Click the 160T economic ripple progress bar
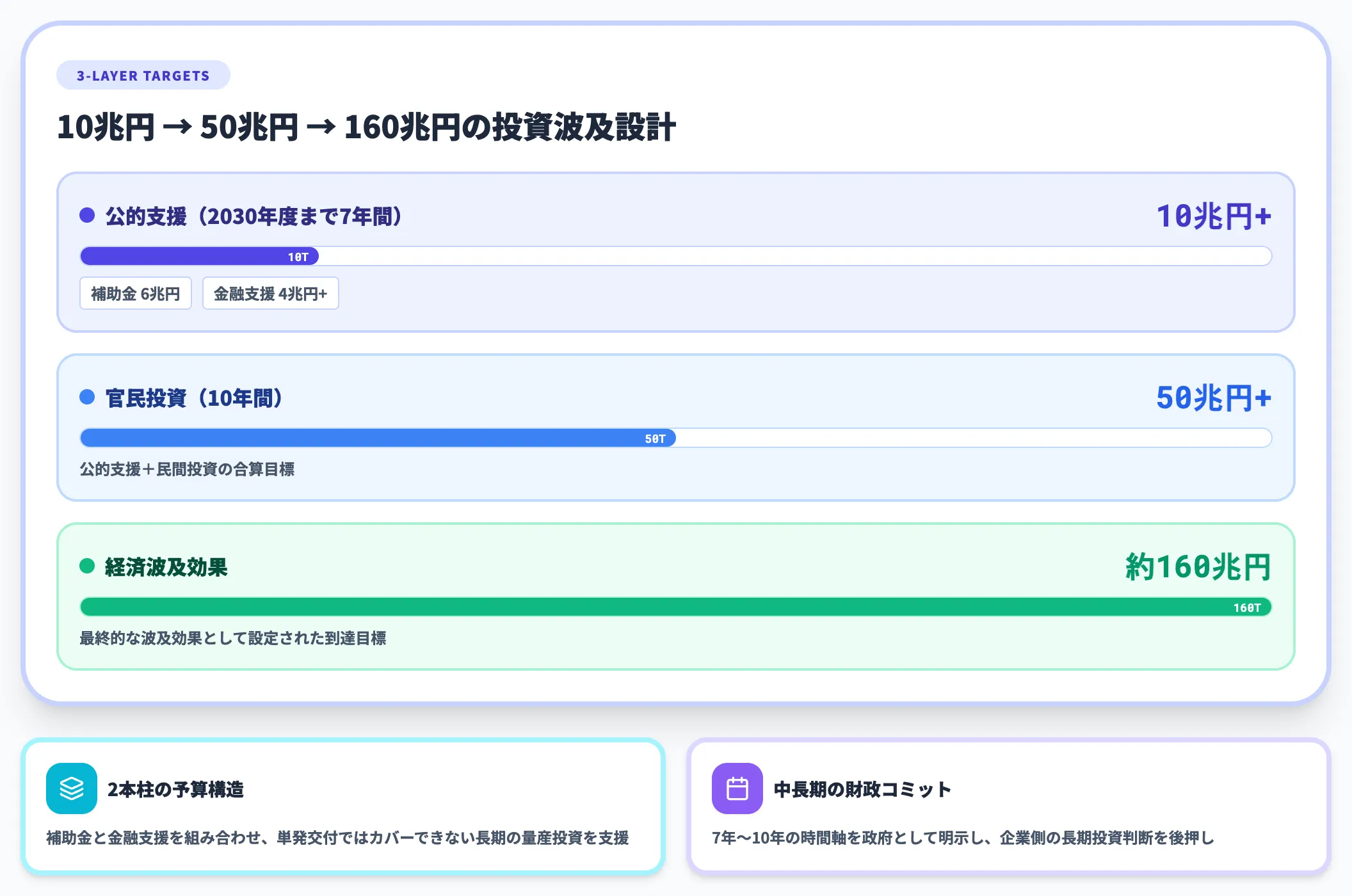 pos(676,607)
